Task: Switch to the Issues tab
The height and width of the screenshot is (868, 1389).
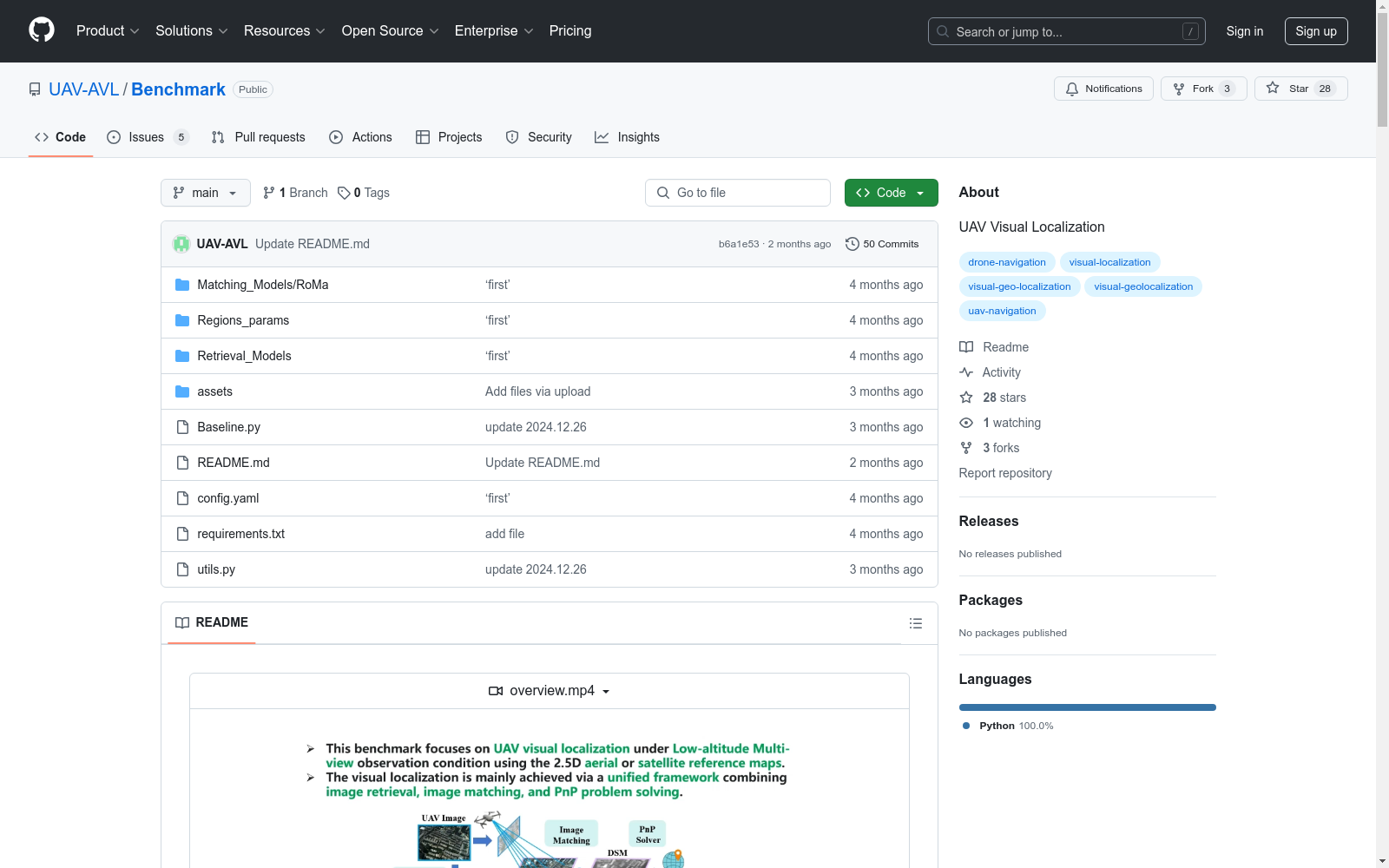Action: pos(148,137)
